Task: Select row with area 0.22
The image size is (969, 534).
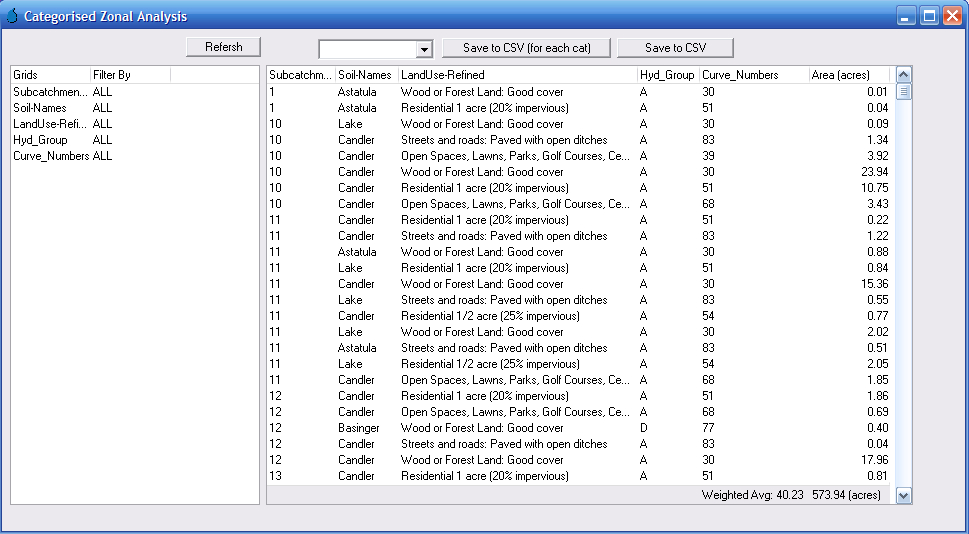Action: pyautogui.click(x=579, y=219)
